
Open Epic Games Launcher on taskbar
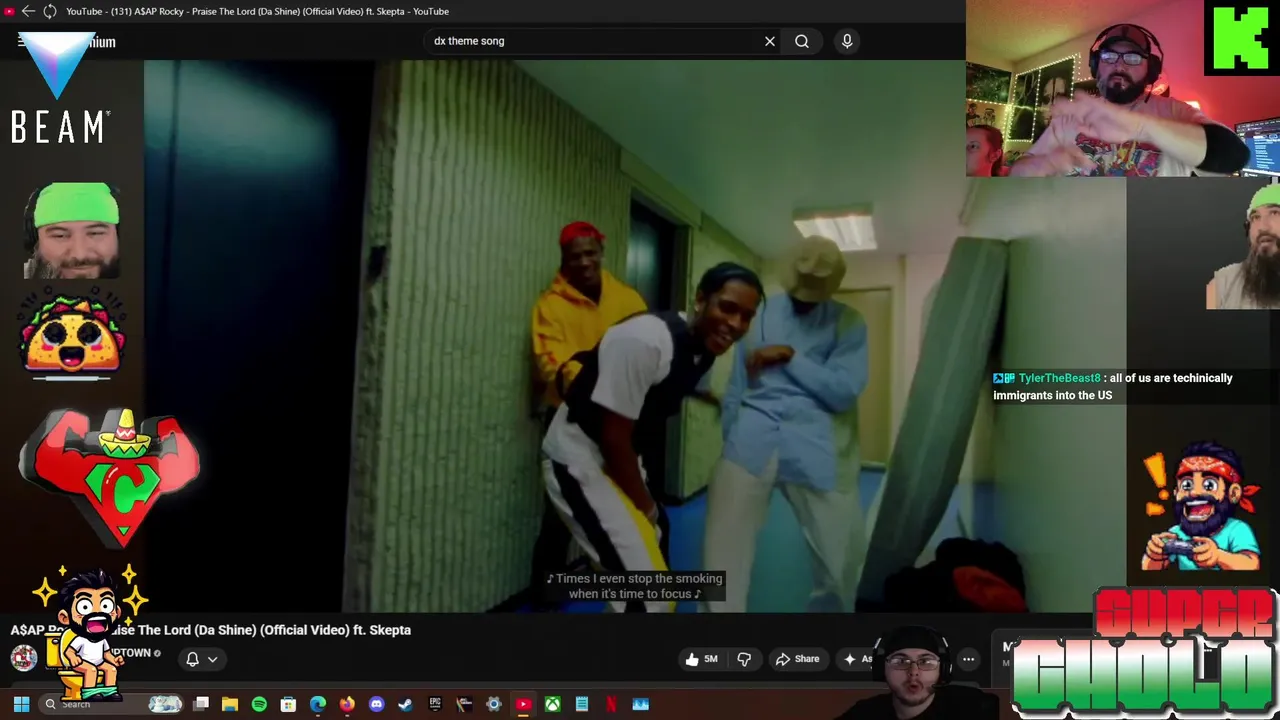tap(435, 704)
